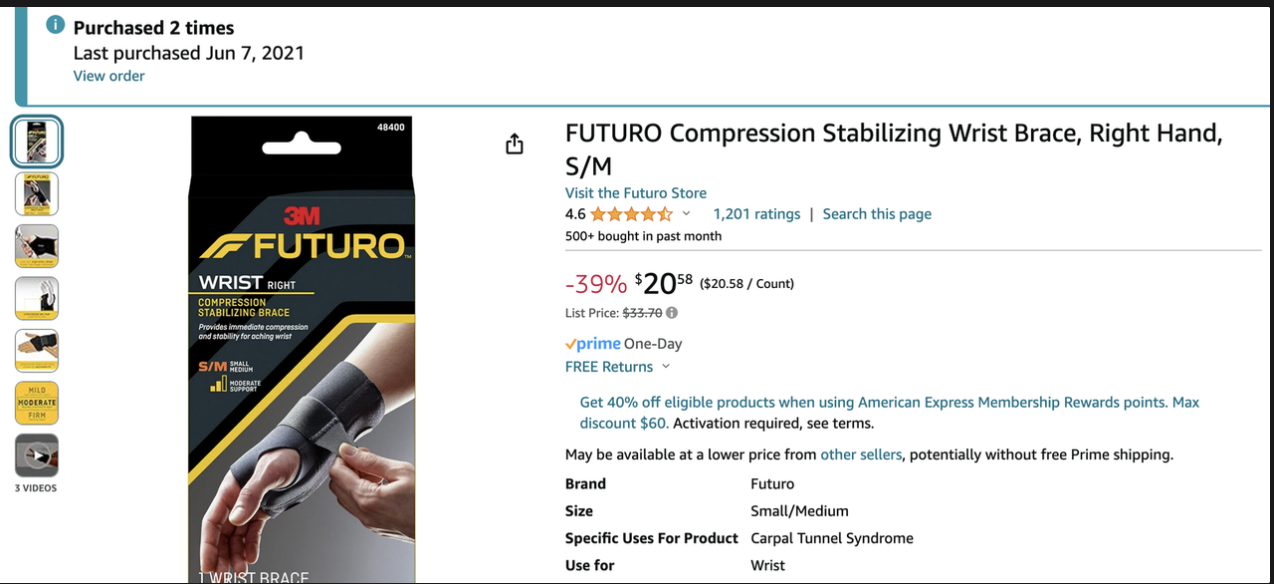Click the second wrist brace packaging thumbnail
The height and width of the screenshot is (584, 1274).
click(x=37, y=194)
